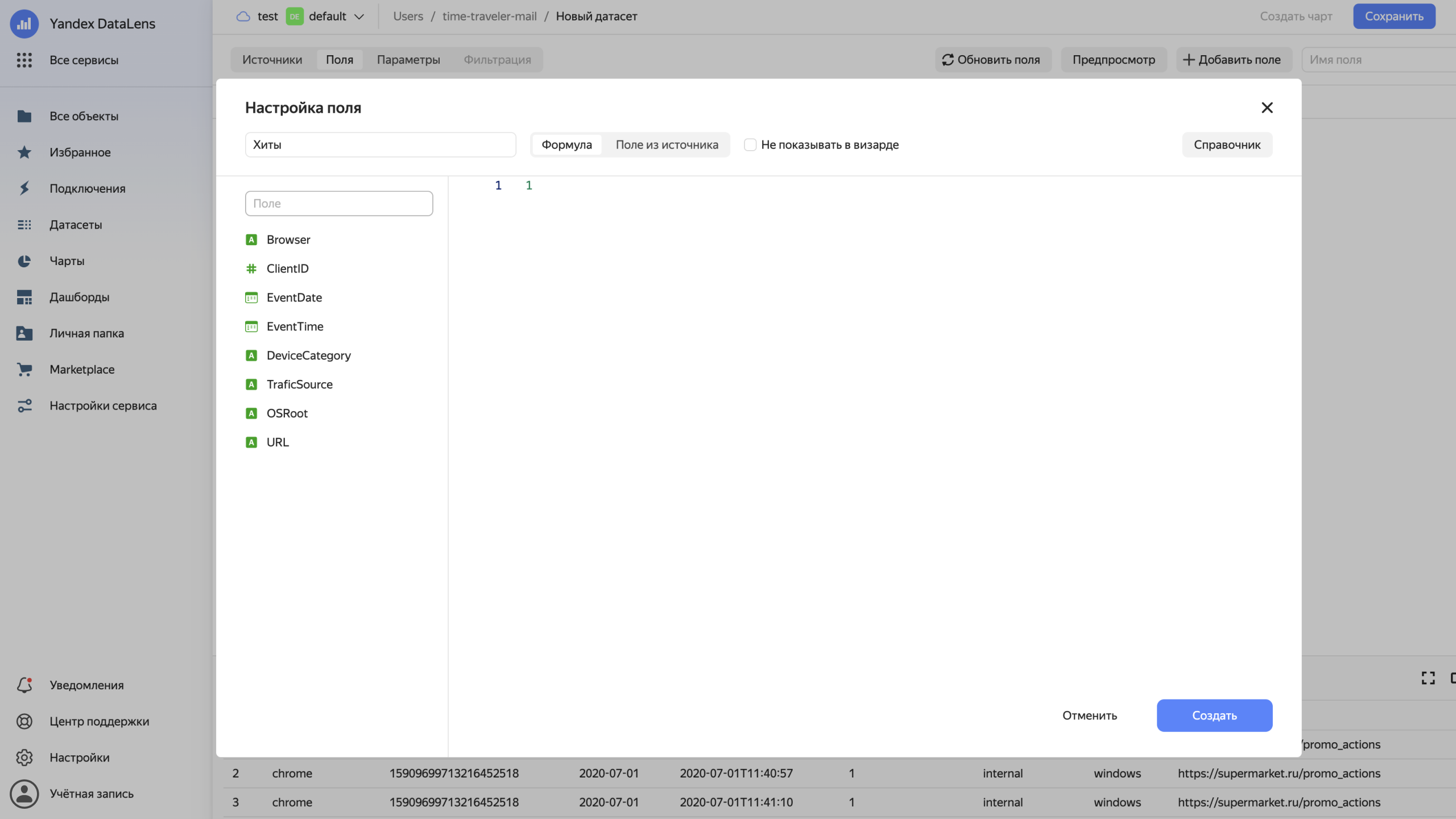
Task: Click the green DE folder badge
Action: (294, 16)
